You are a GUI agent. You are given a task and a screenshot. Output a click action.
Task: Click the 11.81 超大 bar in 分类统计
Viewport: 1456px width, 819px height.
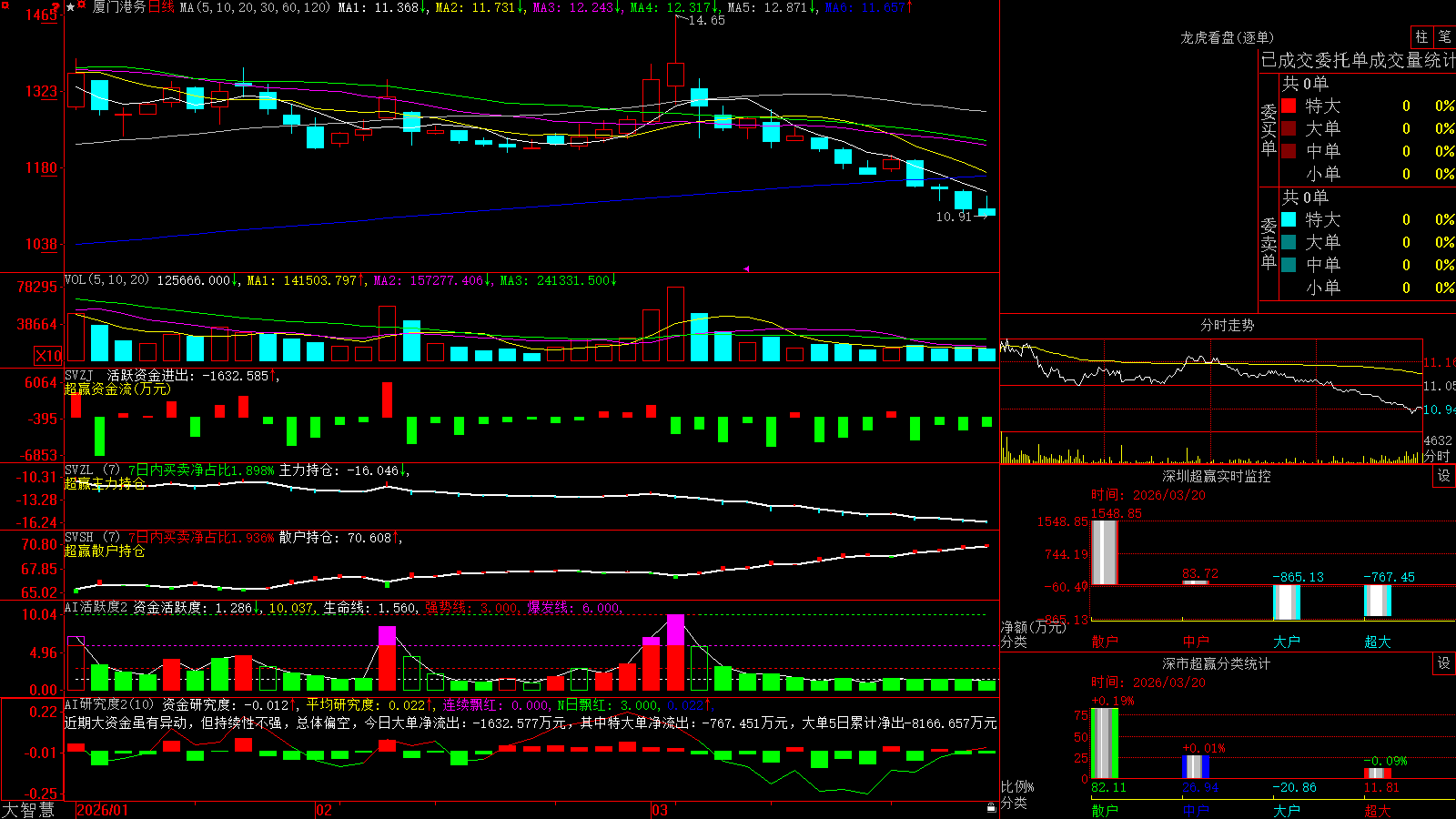point(1378,773)
